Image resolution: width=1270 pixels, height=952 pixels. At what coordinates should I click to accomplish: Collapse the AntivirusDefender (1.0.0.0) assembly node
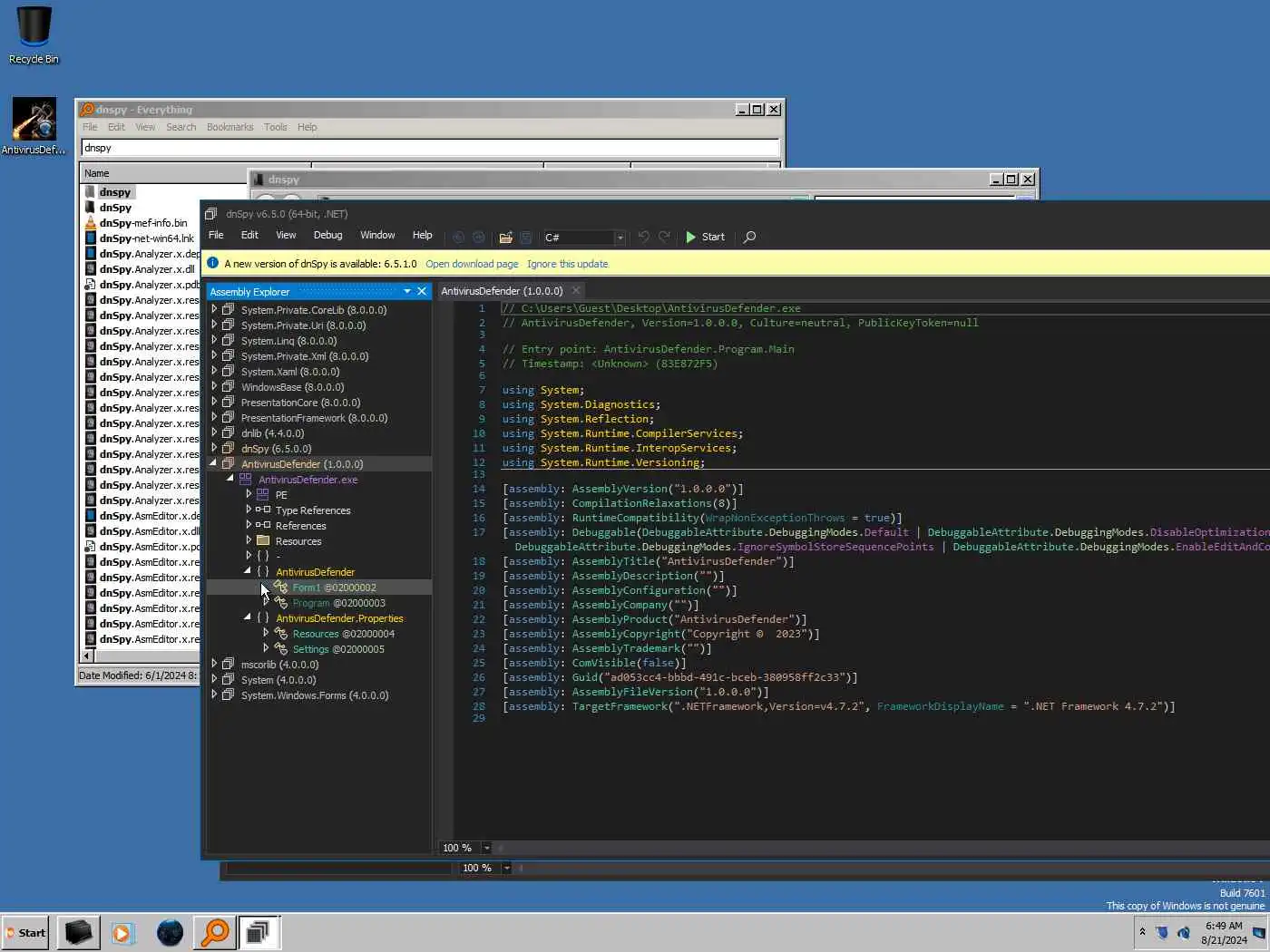coord(214,463)
